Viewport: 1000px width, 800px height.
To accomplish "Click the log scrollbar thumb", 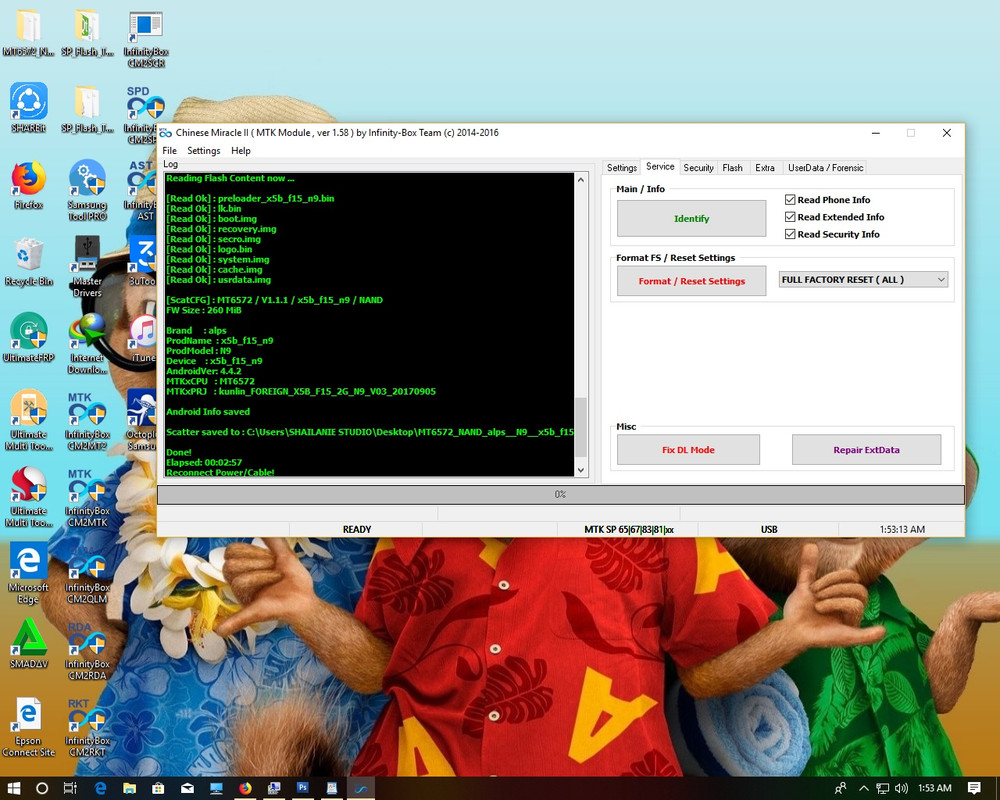I will point(580,427).
